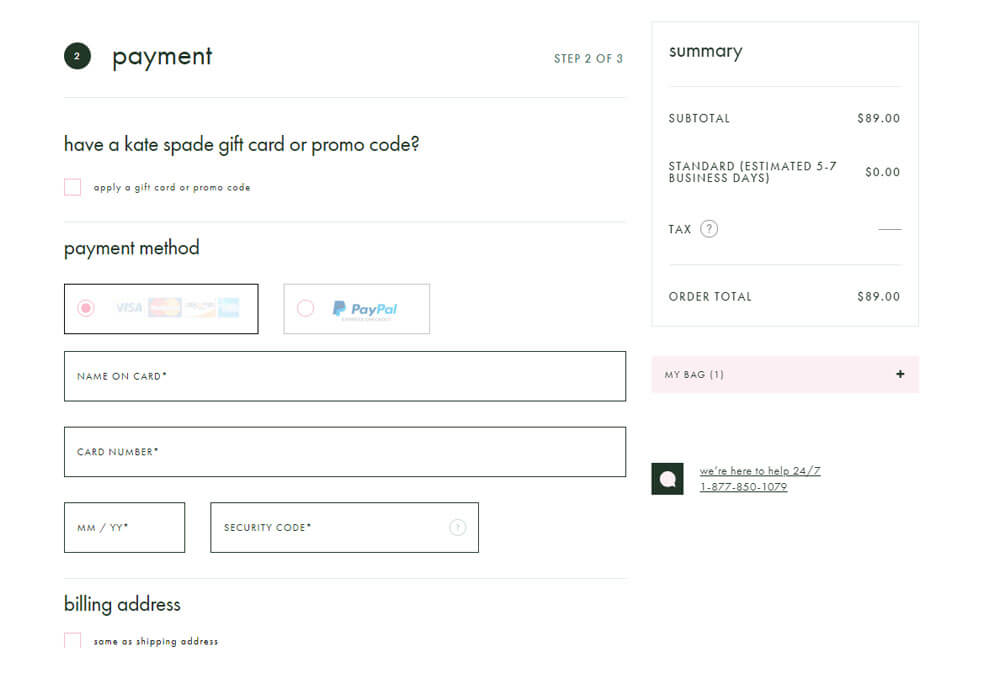The image size is (1000, 676).
Task: Open the live chat bubble icon
Action: tap(667, 478)
